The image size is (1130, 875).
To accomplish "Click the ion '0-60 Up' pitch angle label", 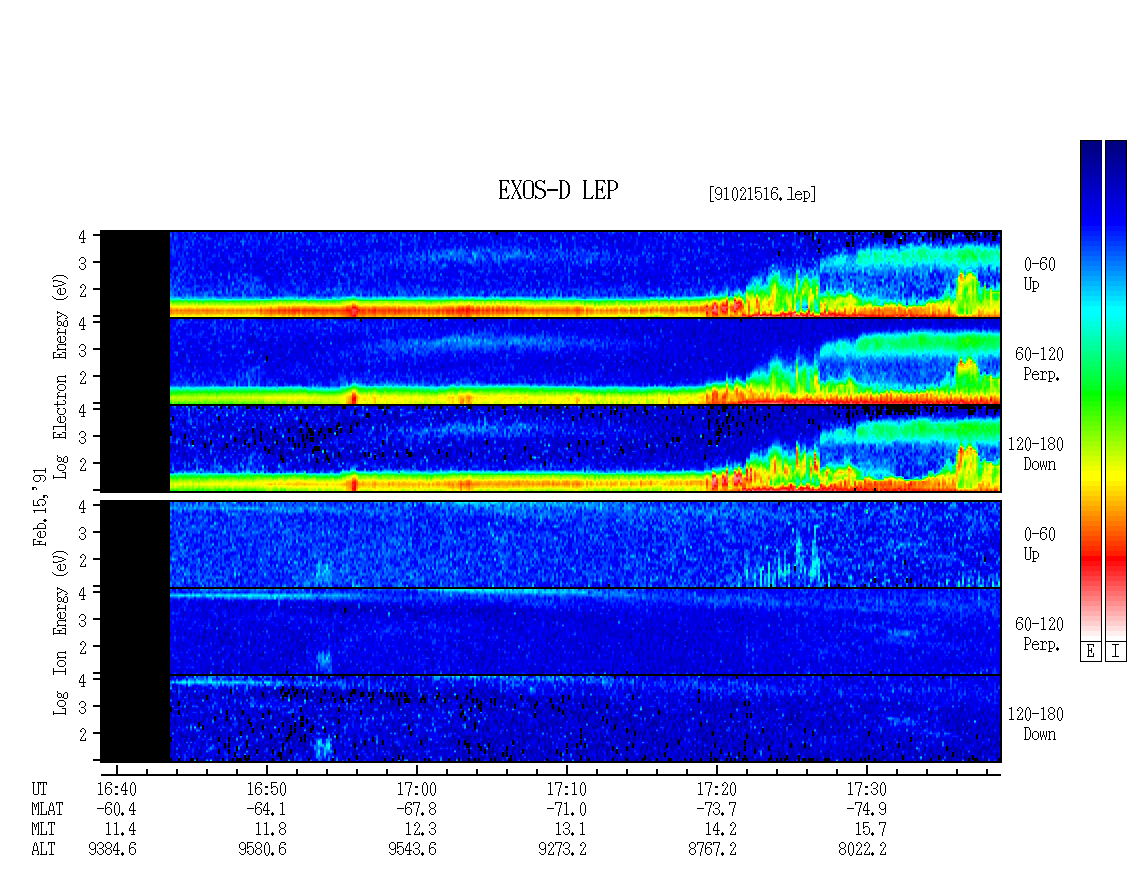I will point(1039,544).
